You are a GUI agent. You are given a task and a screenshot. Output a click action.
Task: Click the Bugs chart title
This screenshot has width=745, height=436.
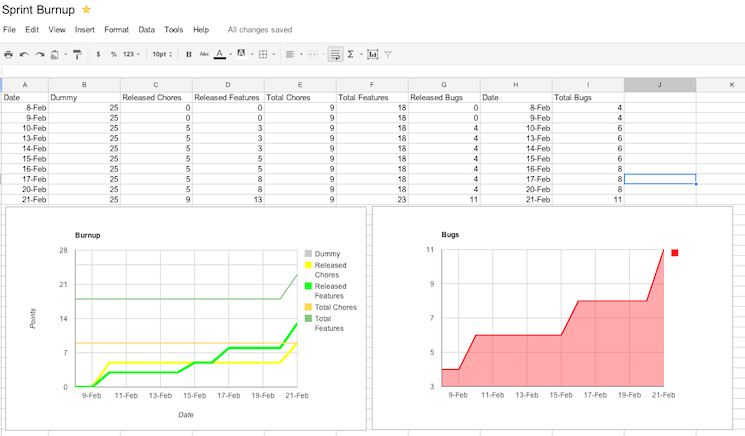tap(450, 235)
